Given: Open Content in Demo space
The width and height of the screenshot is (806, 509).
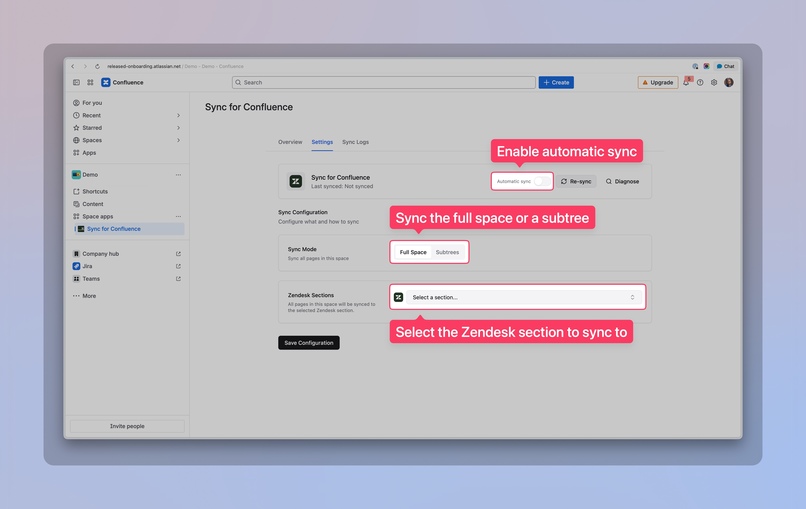Looking at the screenshot, I should tap(93, 204).
